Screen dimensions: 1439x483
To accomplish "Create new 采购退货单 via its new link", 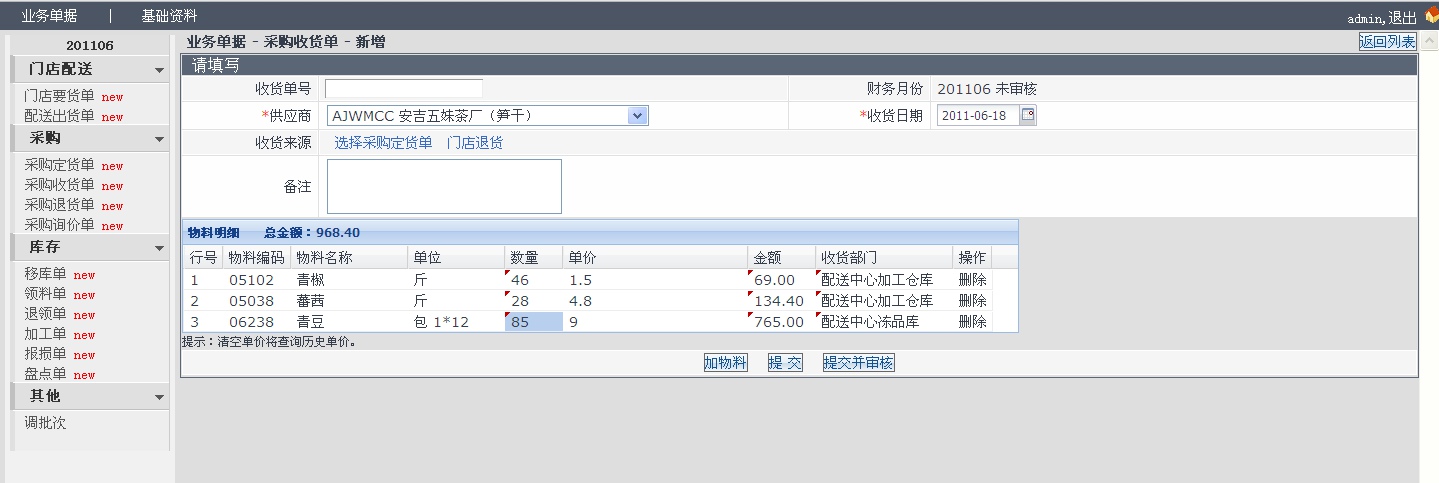I will pyautogui.click(x=112, y=206).
